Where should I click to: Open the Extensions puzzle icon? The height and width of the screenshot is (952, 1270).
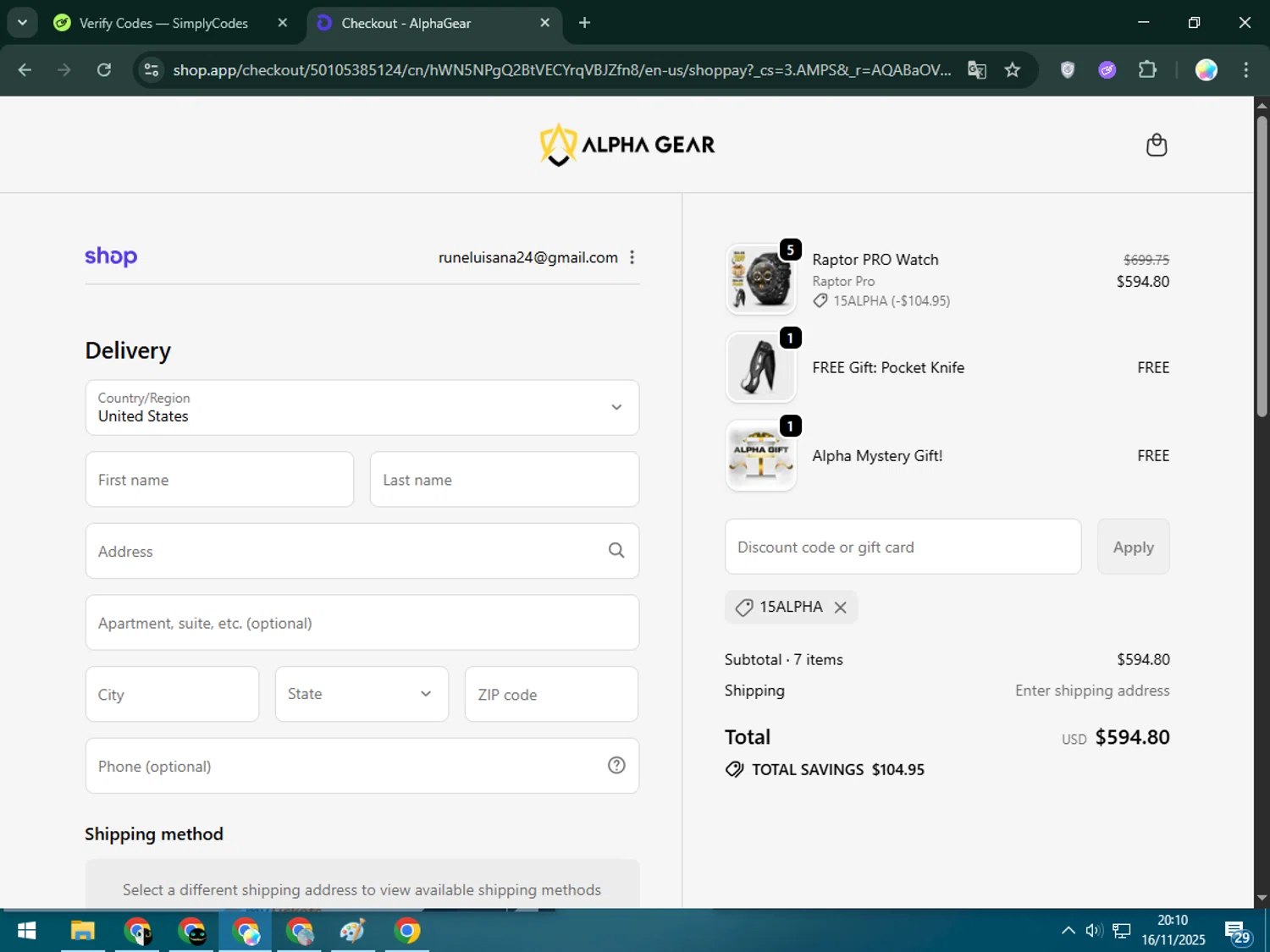pos(1147,70)
